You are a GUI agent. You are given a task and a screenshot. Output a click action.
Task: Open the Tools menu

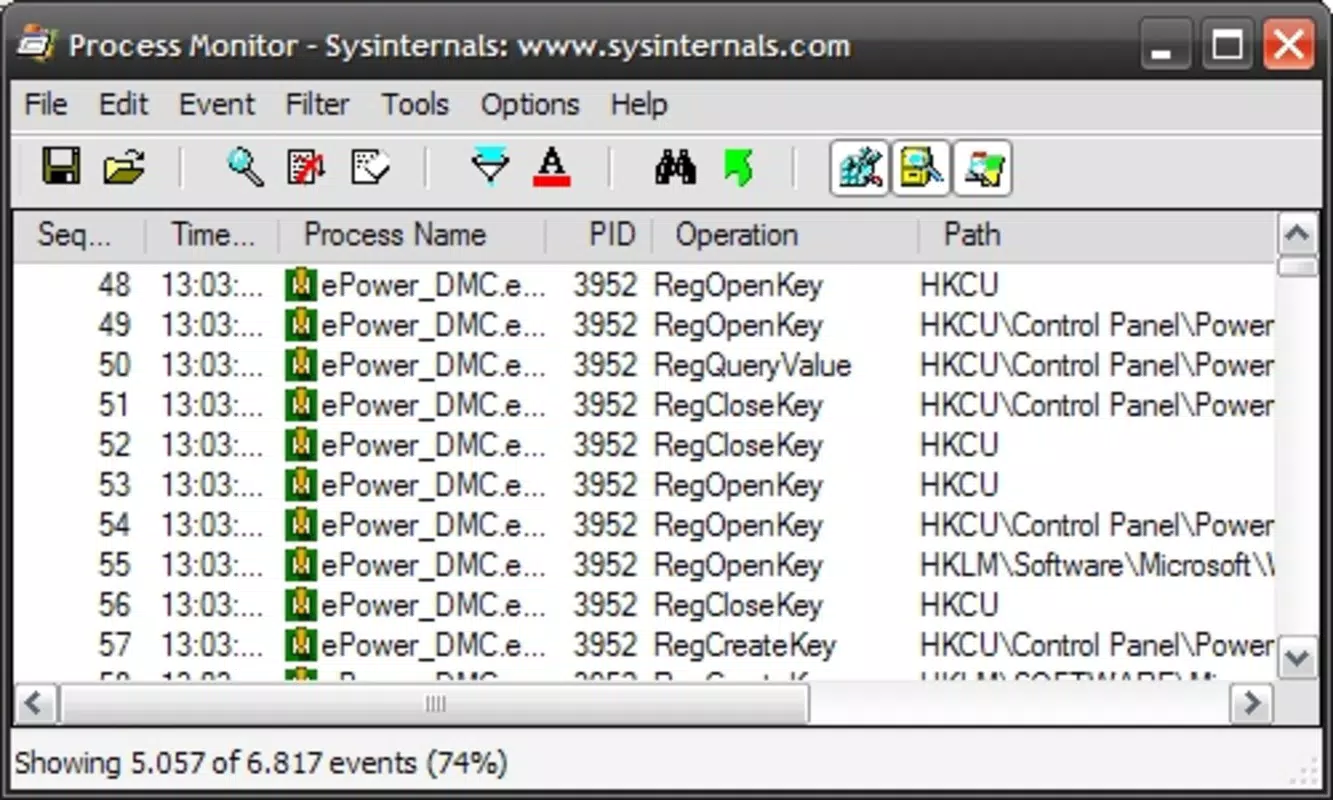[x=415, y=104]
